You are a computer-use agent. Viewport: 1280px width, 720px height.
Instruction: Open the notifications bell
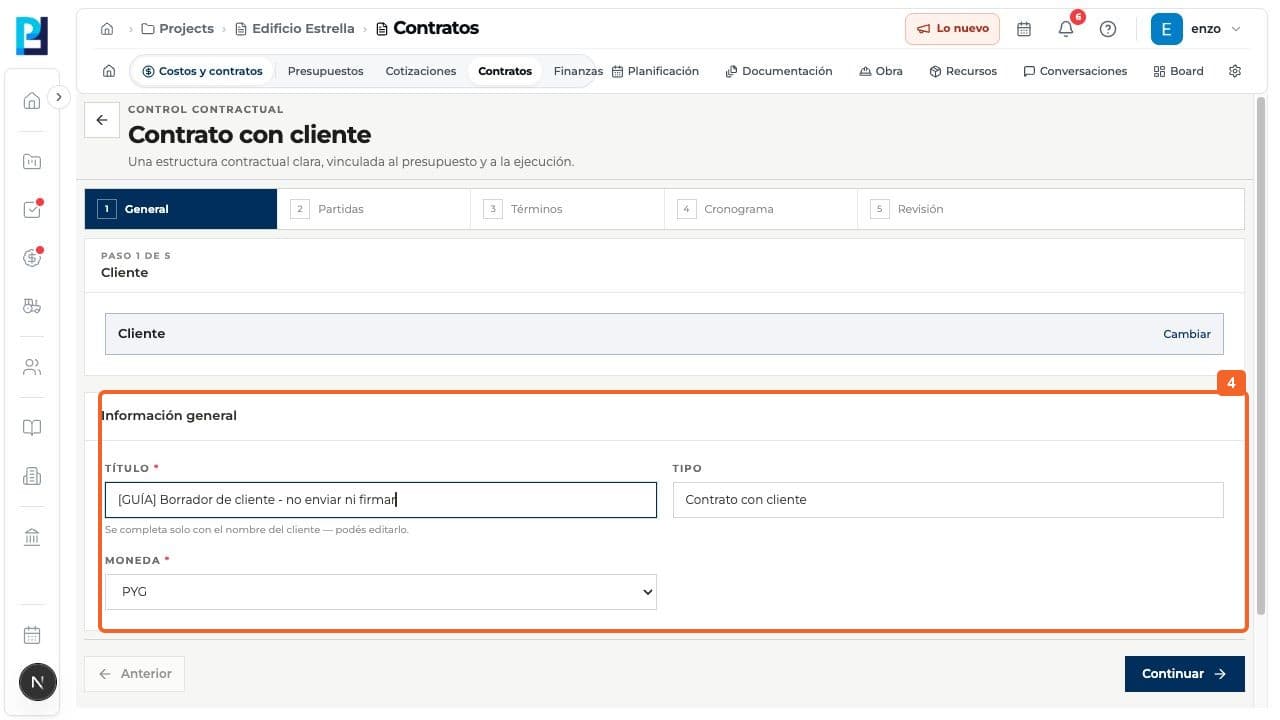click(1066, 29)
